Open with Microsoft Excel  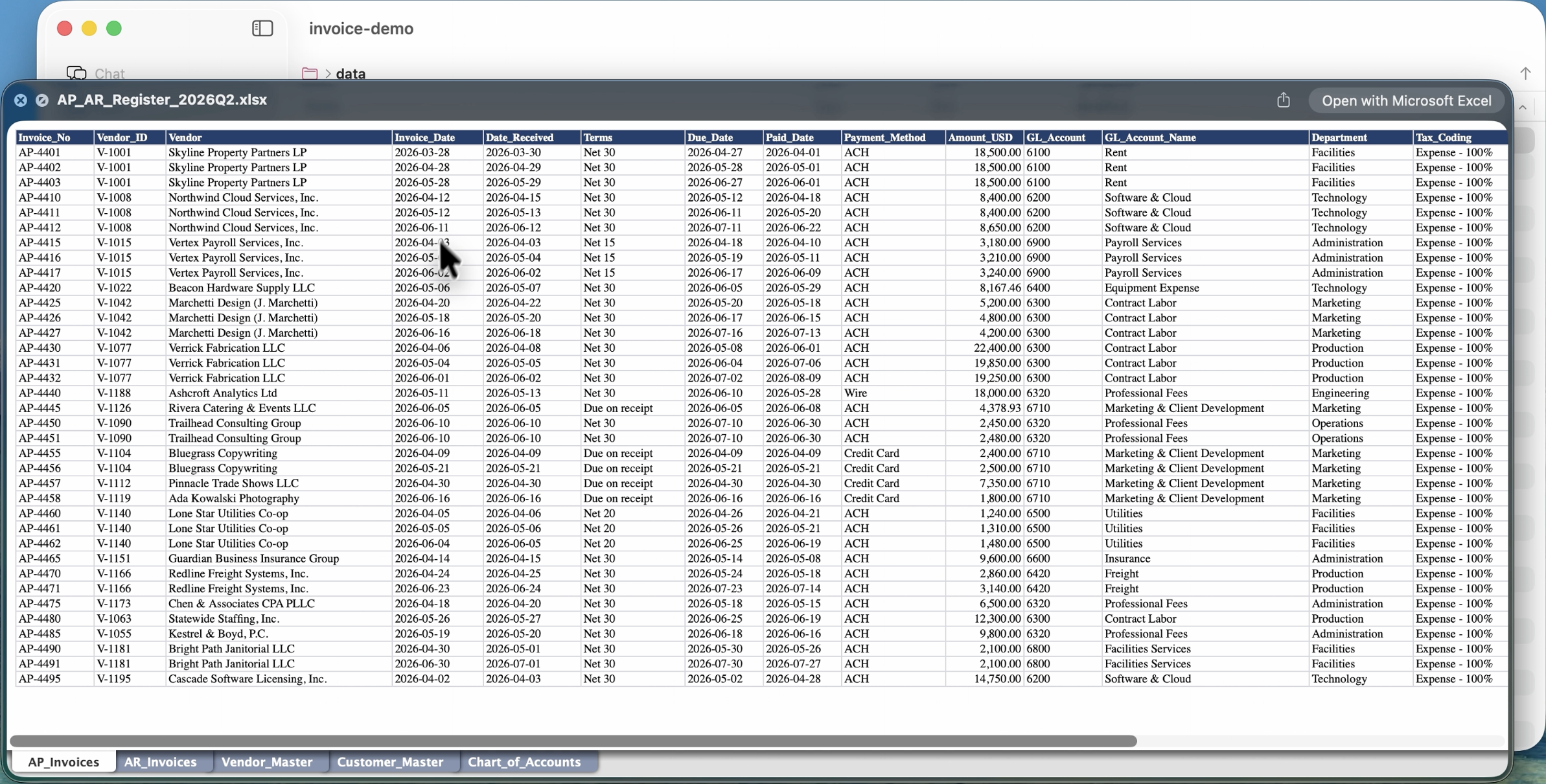pyautogui.click(x=1406, y=100)
